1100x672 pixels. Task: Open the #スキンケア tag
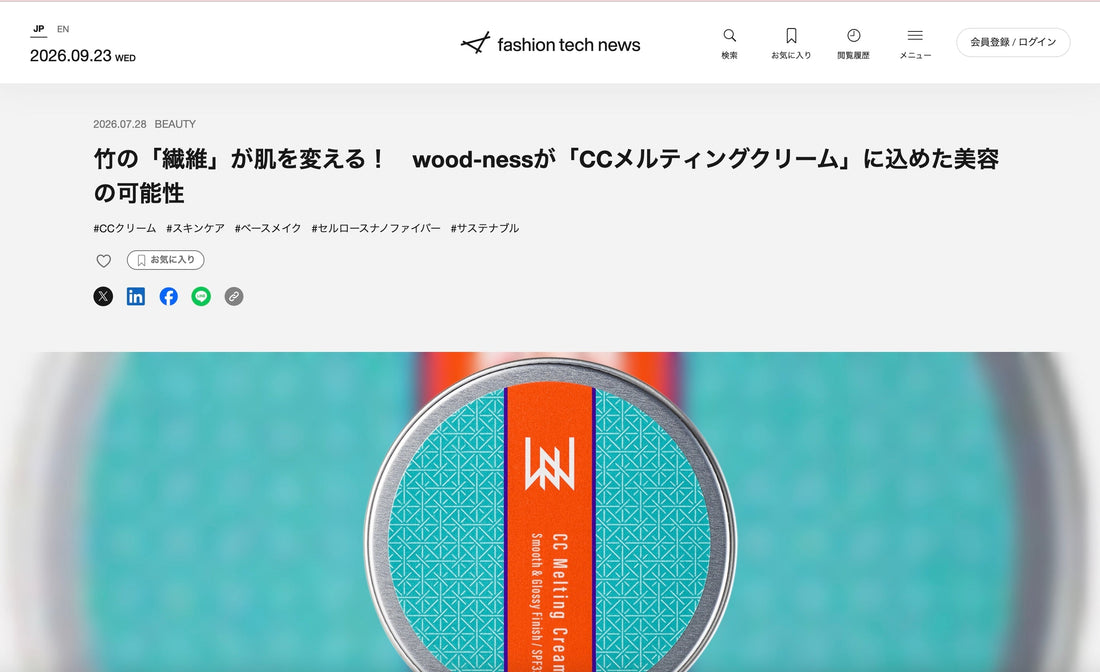(195, 228)
